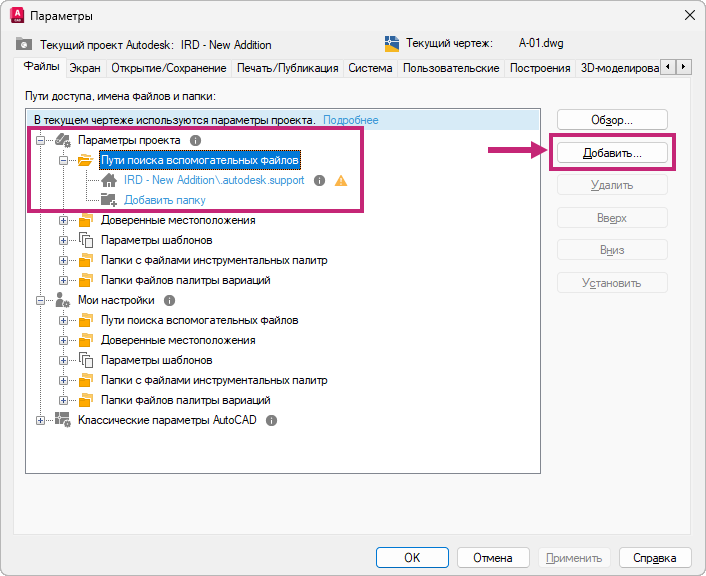Follow the Подробнее link

tap(351, 120)
